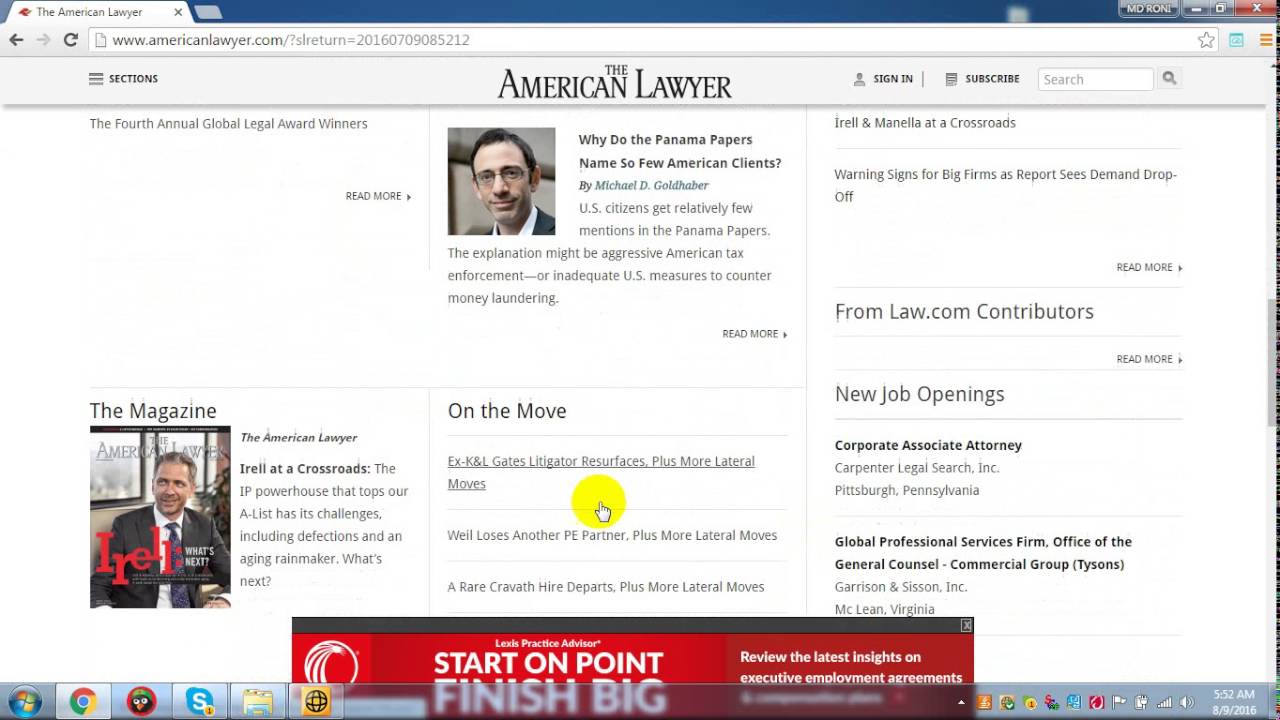The width and height of the screenshot is (1280, 720).
Task: Open Irell at a Crossroads magazine summary
Action: click(x=324, y=525)
